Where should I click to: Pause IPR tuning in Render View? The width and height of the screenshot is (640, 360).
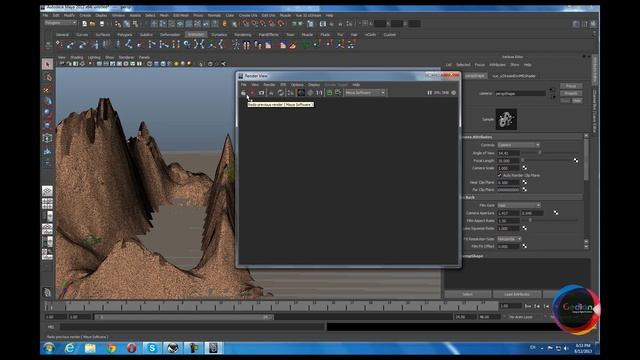coord(429,93)
